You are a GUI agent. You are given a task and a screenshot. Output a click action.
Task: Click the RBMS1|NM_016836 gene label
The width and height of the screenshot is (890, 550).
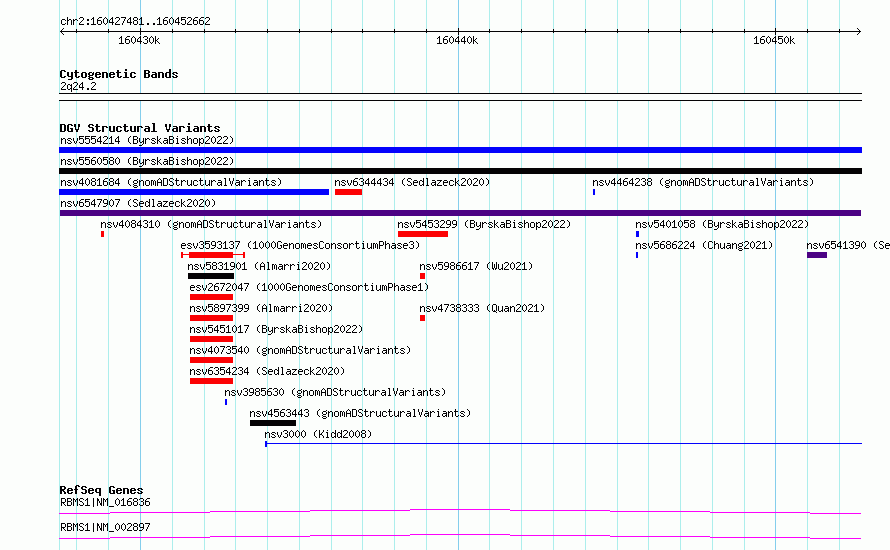coord(105,502)
